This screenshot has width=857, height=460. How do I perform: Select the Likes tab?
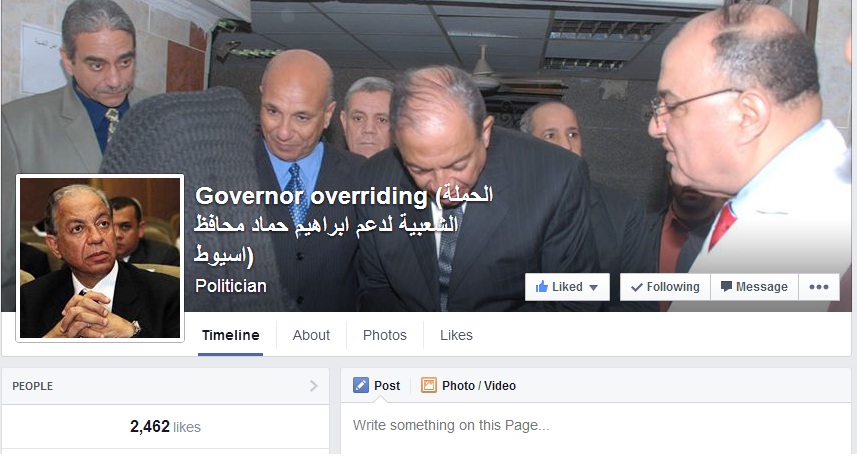tap(456, 335)
